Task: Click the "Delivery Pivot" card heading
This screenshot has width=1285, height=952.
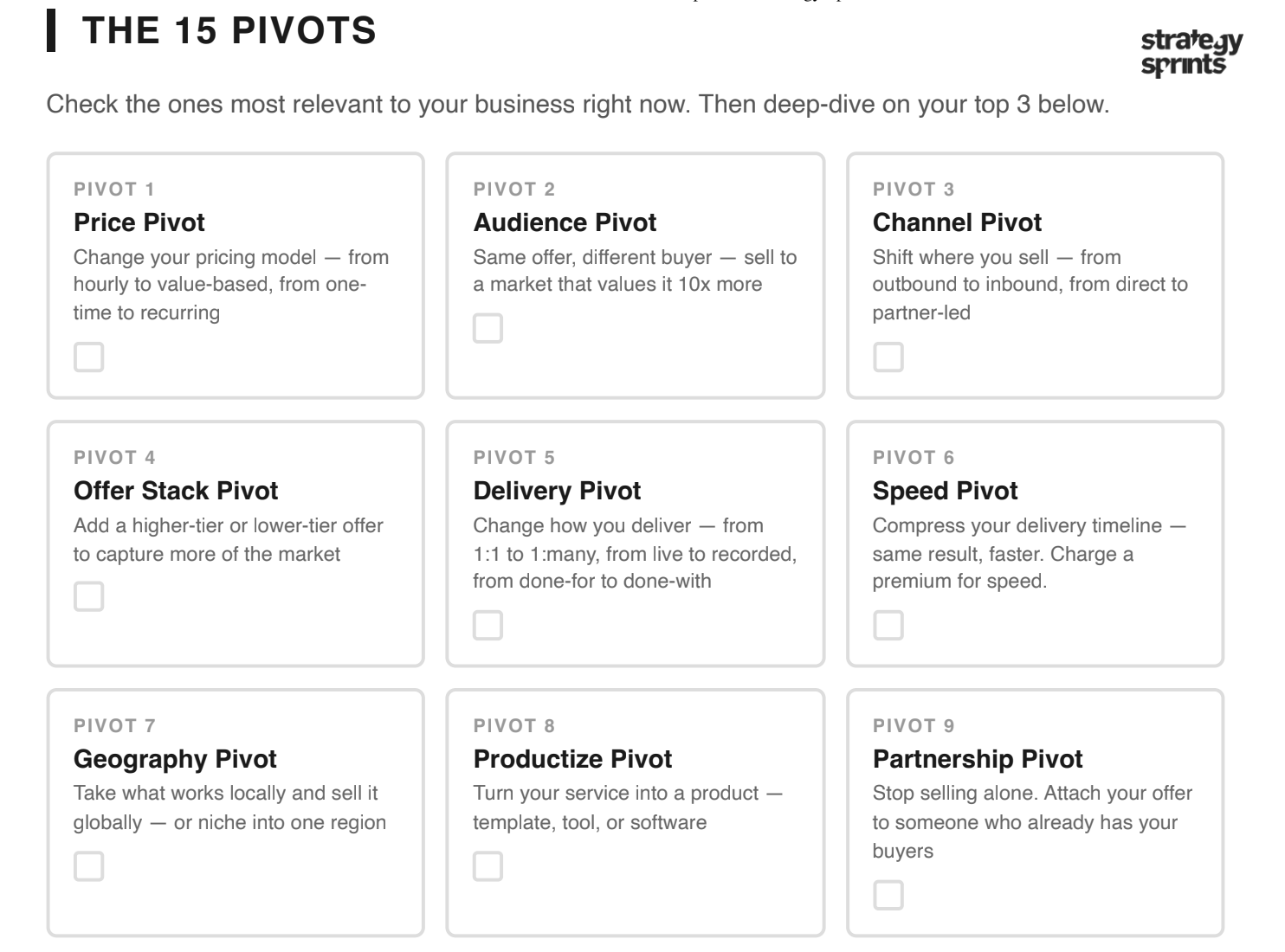Action: pyautogui.click(x=557, y=491)
